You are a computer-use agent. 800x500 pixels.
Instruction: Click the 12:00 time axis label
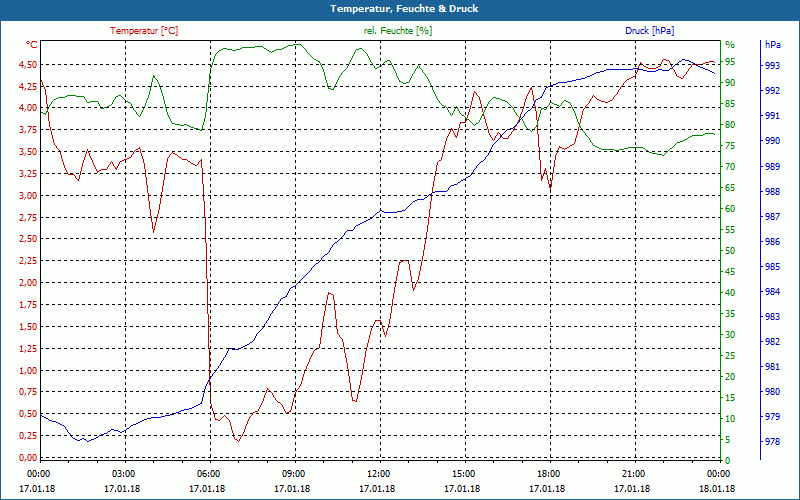[x=378, y=473]
